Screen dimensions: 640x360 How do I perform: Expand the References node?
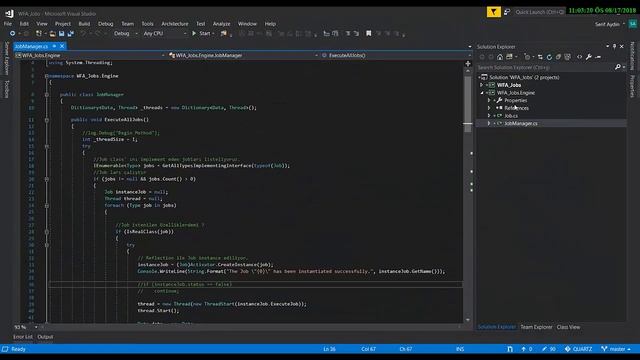tap(489, 108)
